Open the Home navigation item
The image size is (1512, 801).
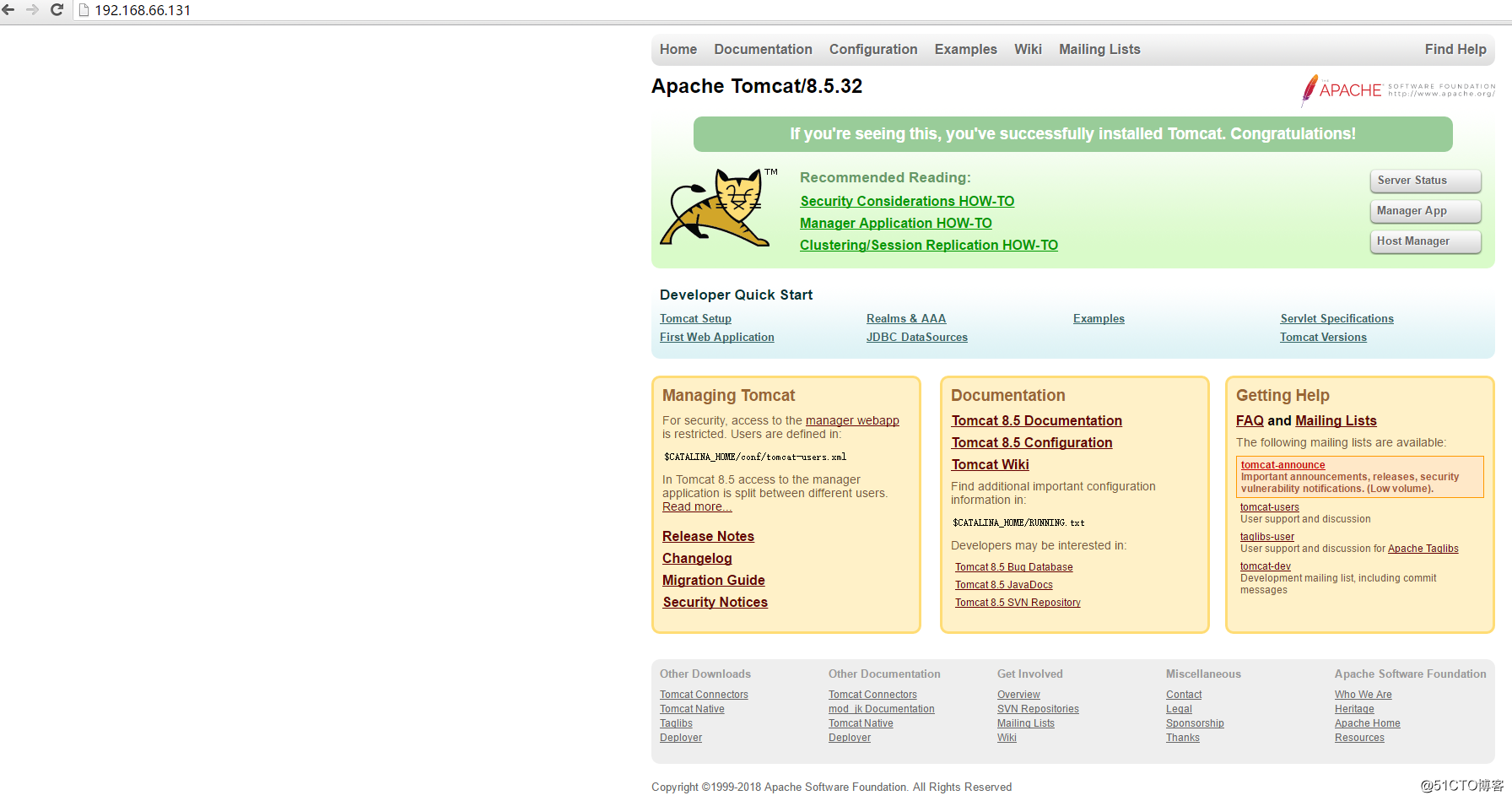point(678,50)
